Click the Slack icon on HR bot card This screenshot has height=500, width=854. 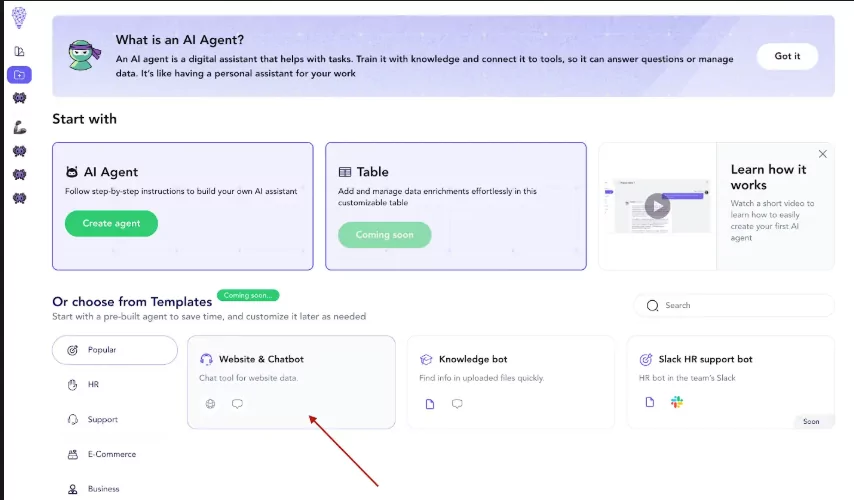pyautogui.click(x=677, y=402)
